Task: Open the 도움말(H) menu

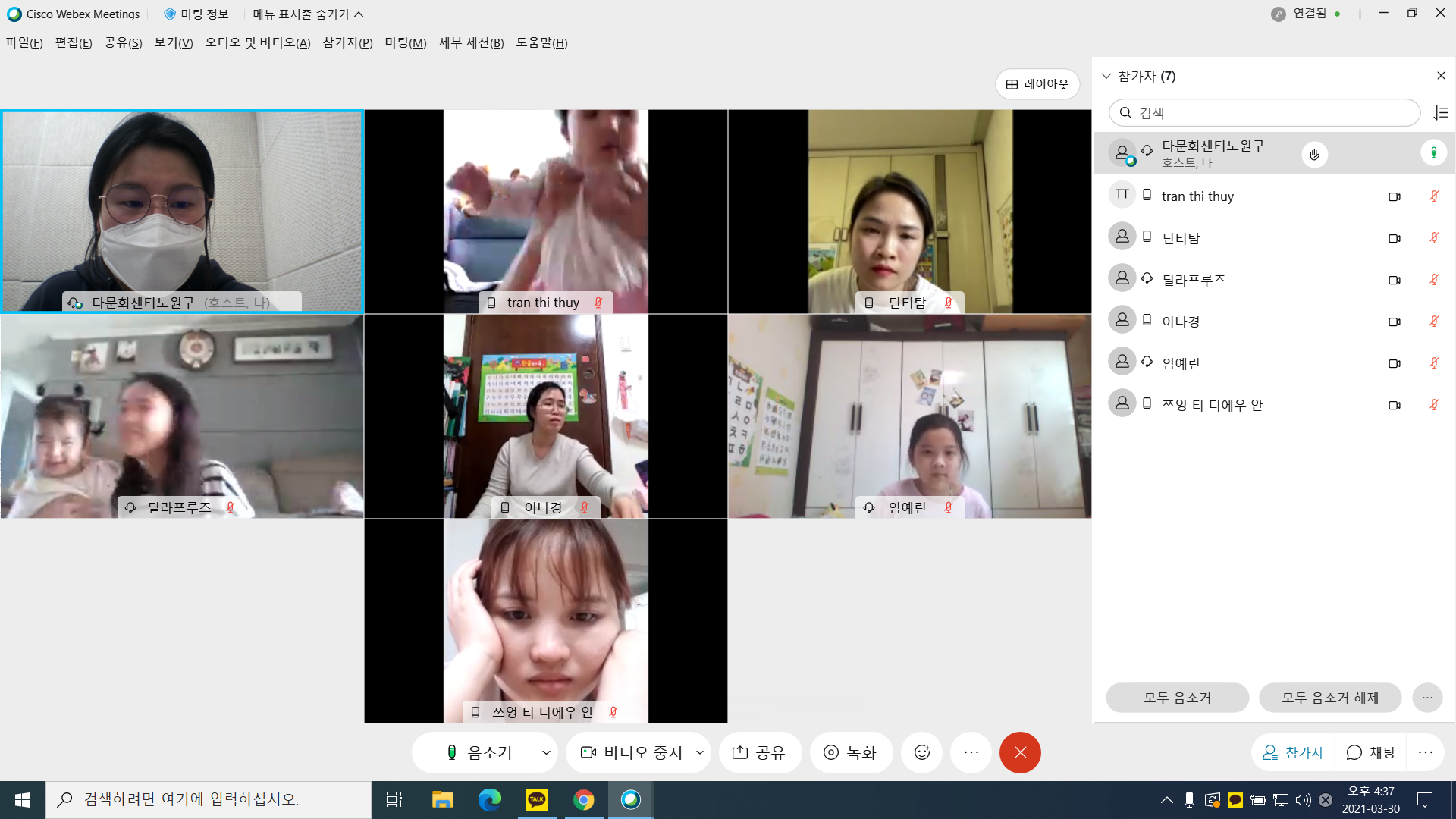Action: (541, 42)
